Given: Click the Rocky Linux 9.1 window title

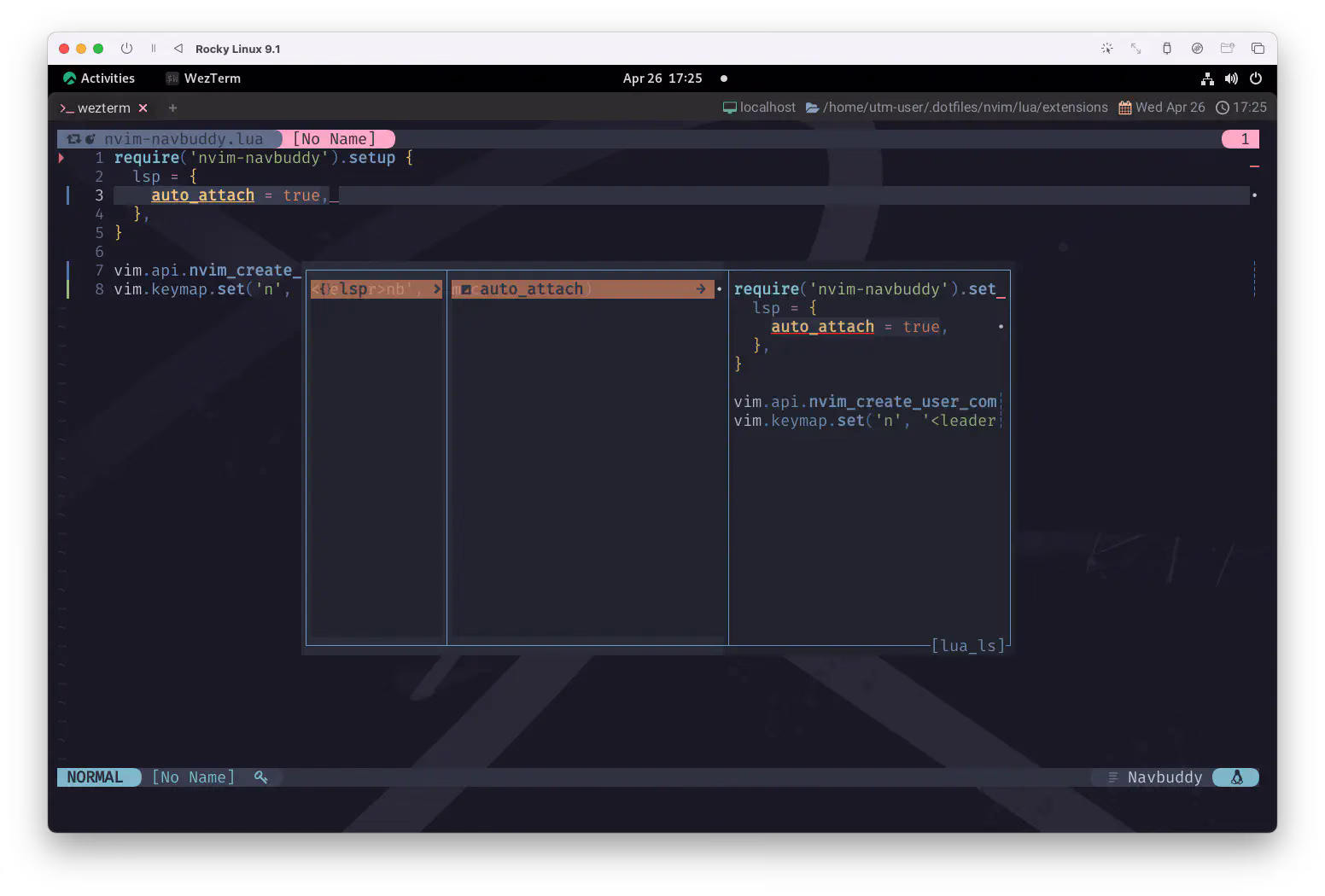Looking at the screenshot, I should click(x=237, y=49).
